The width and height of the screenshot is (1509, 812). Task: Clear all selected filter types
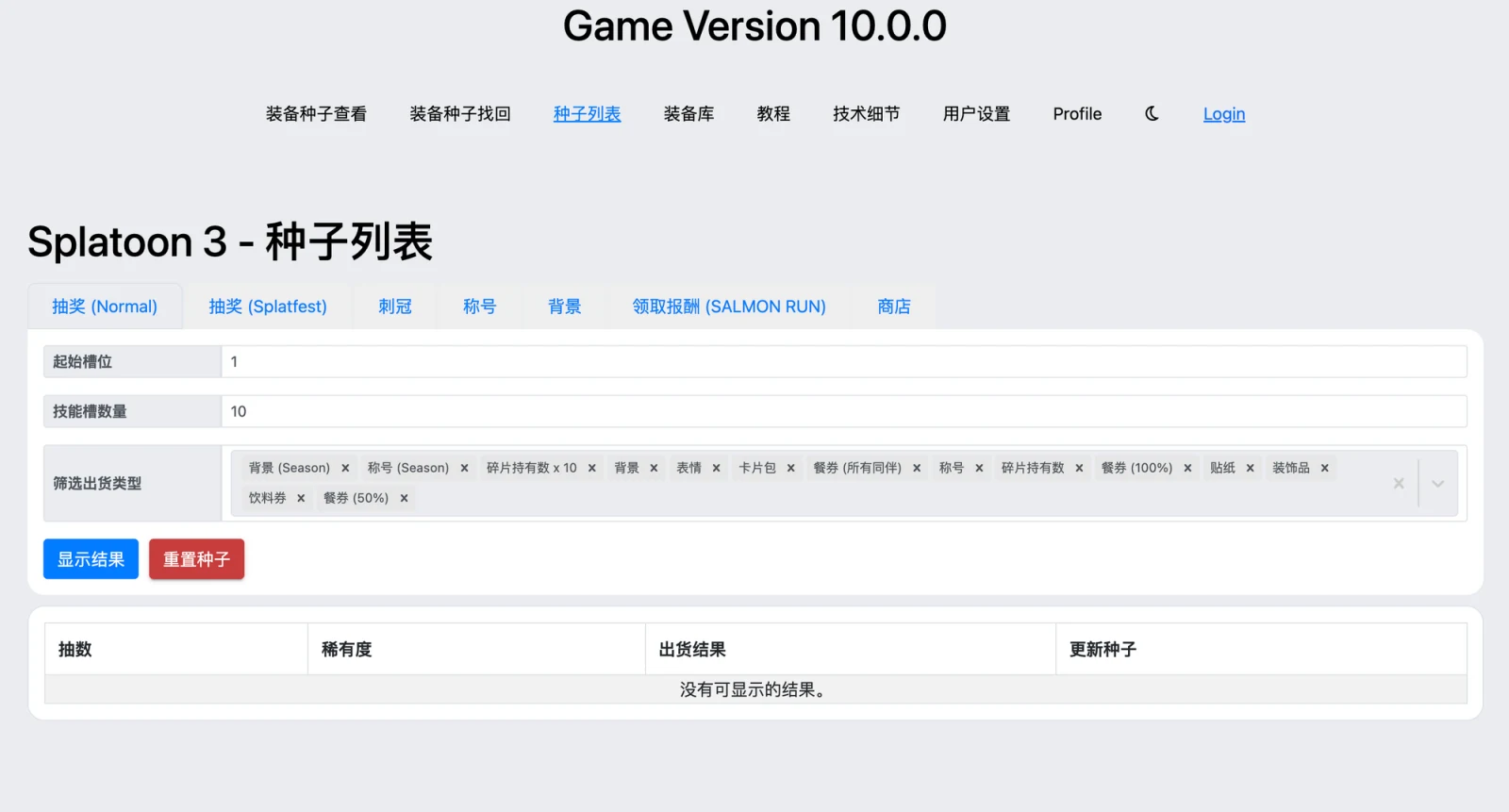click(1399, 483)
